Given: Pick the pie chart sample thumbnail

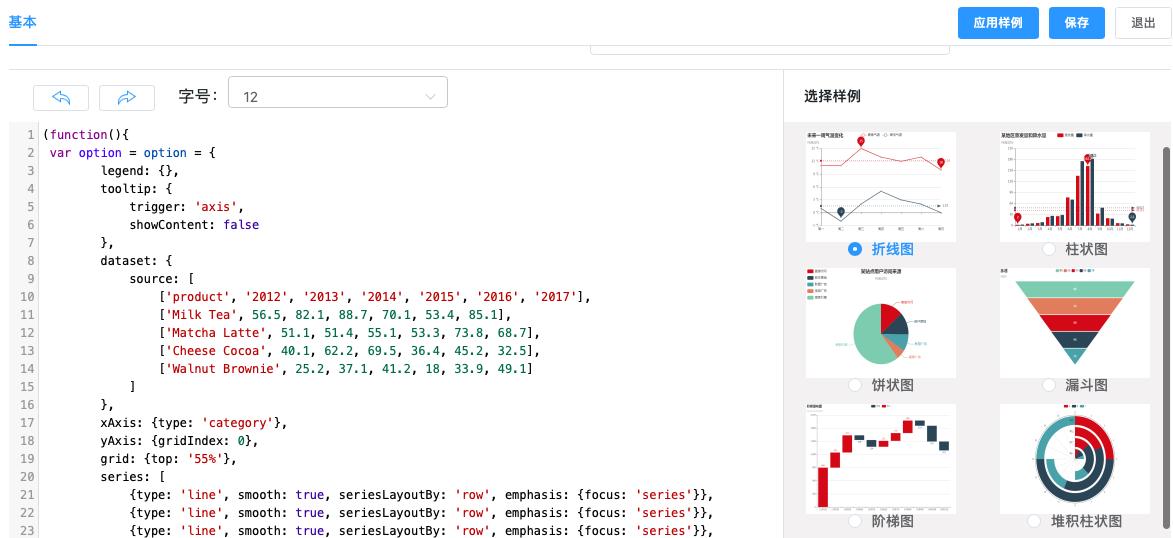Looking at the screenshot, I should click(880, 322).
